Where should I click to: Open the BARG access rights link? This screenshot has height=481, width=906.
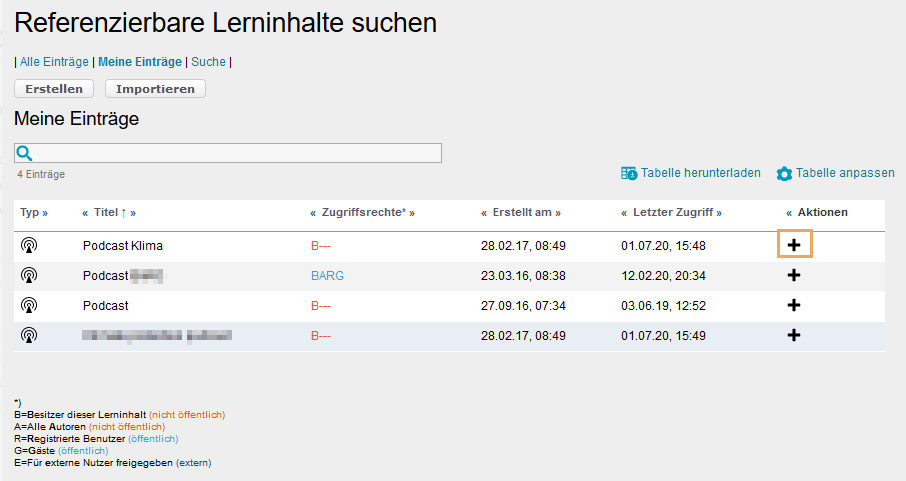tap(327, 275)
